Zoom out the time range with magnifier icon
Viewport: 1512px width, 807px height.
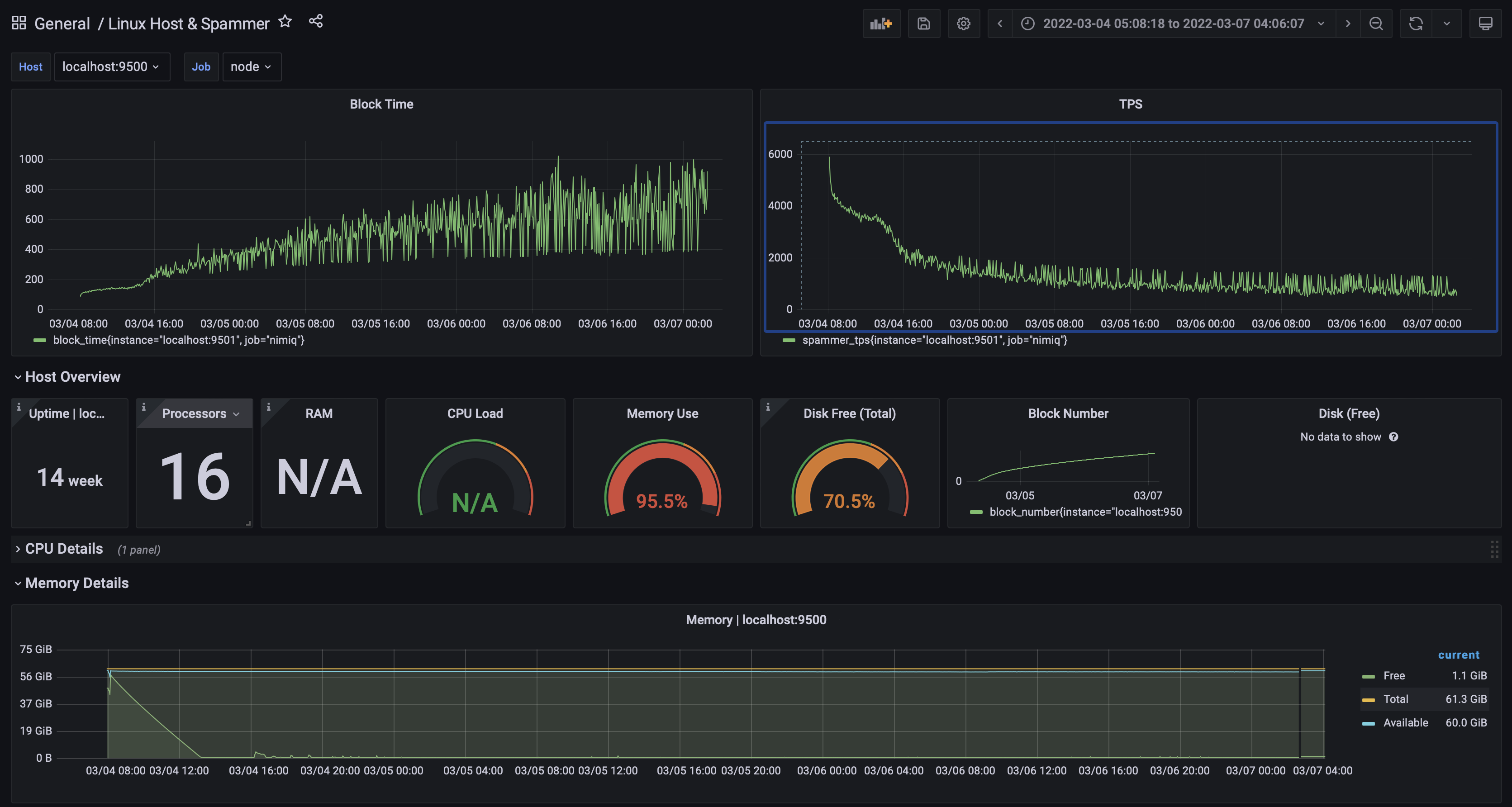(1376, 24)
